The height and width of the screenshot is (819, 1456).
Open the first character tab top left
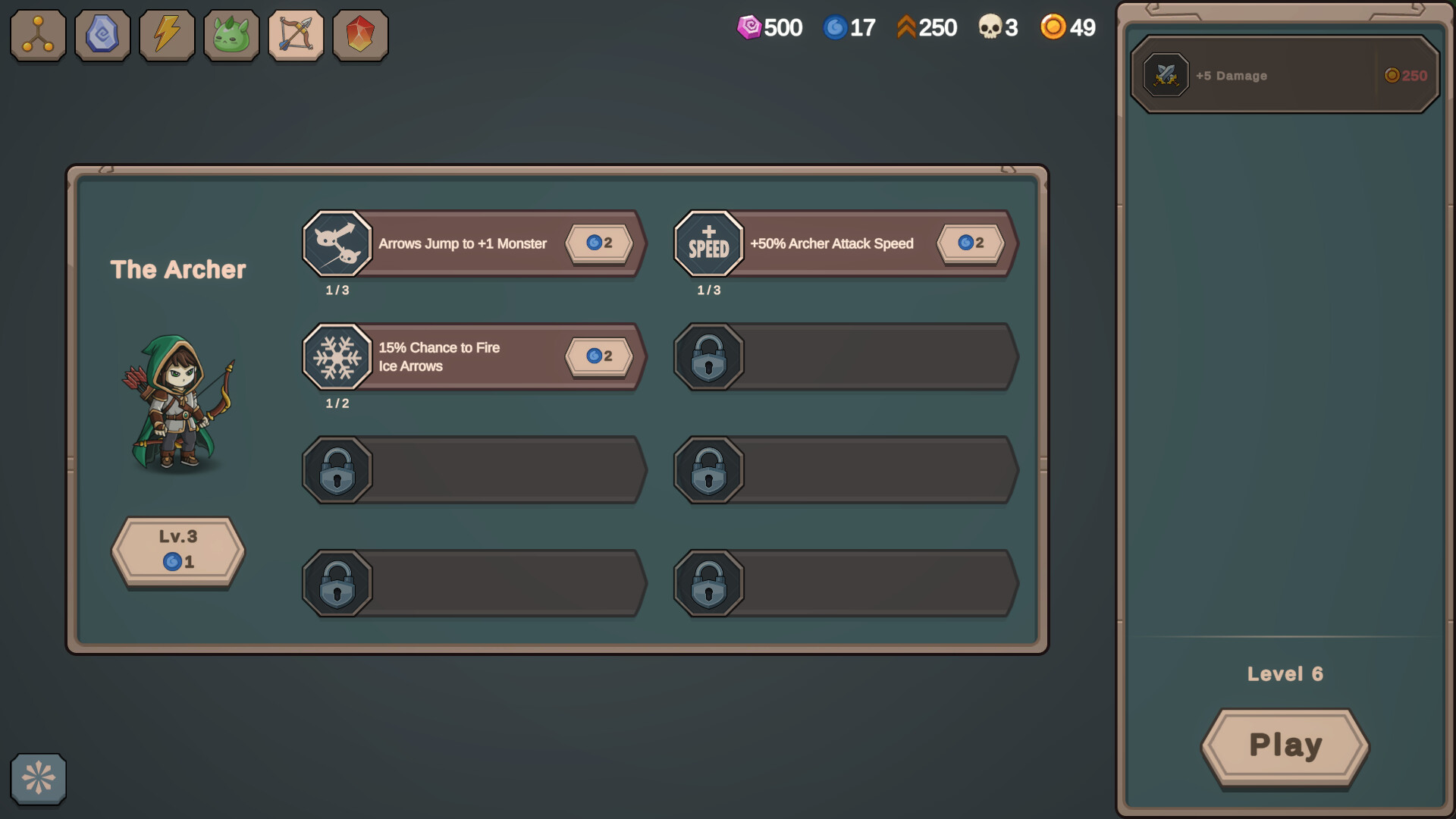coord(37,35)
